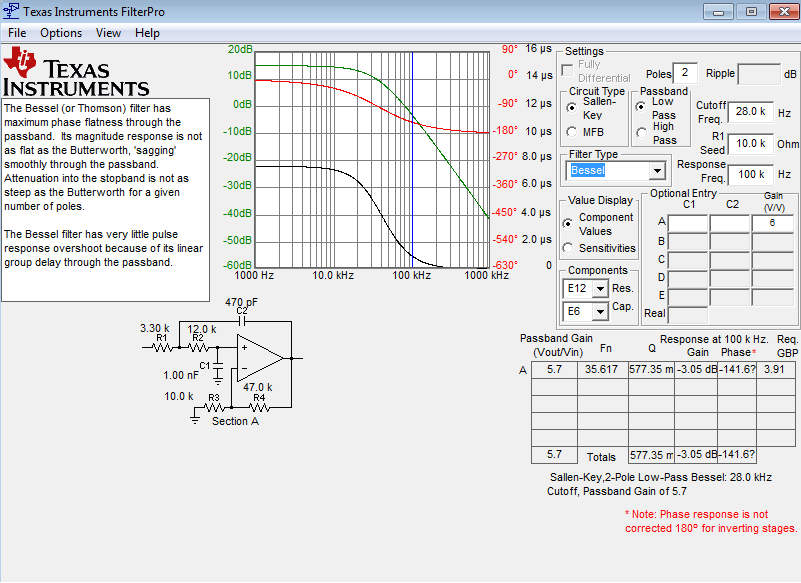This screenshot has height=583, width=801.
Task: Open the E12 resistor series dropdown
Action: coord(600,289)
